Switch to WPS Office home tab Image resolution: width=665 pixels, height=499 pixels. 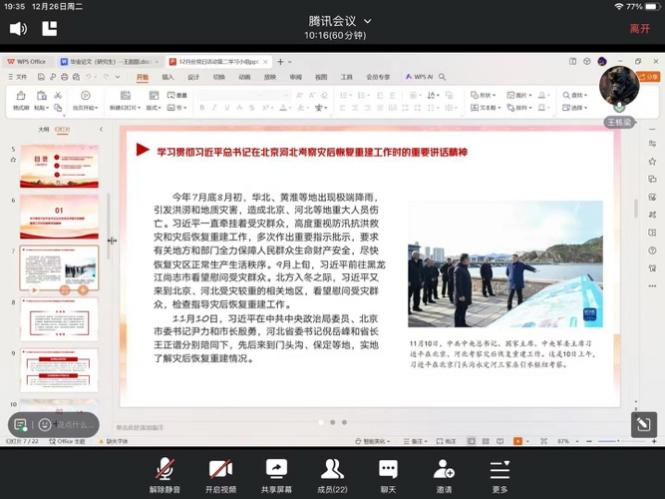click(x=28, y=61)
